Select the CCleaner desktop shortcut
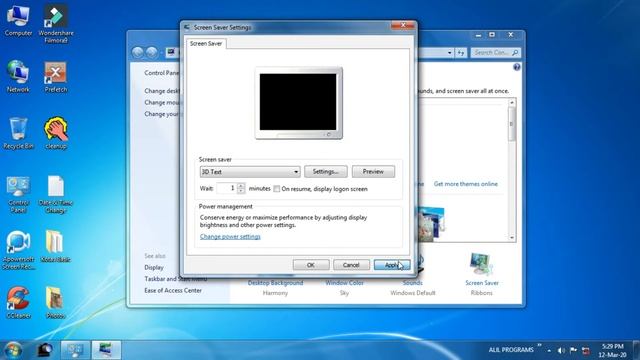The width and height of the screenshot is (640, 360). 18,302
